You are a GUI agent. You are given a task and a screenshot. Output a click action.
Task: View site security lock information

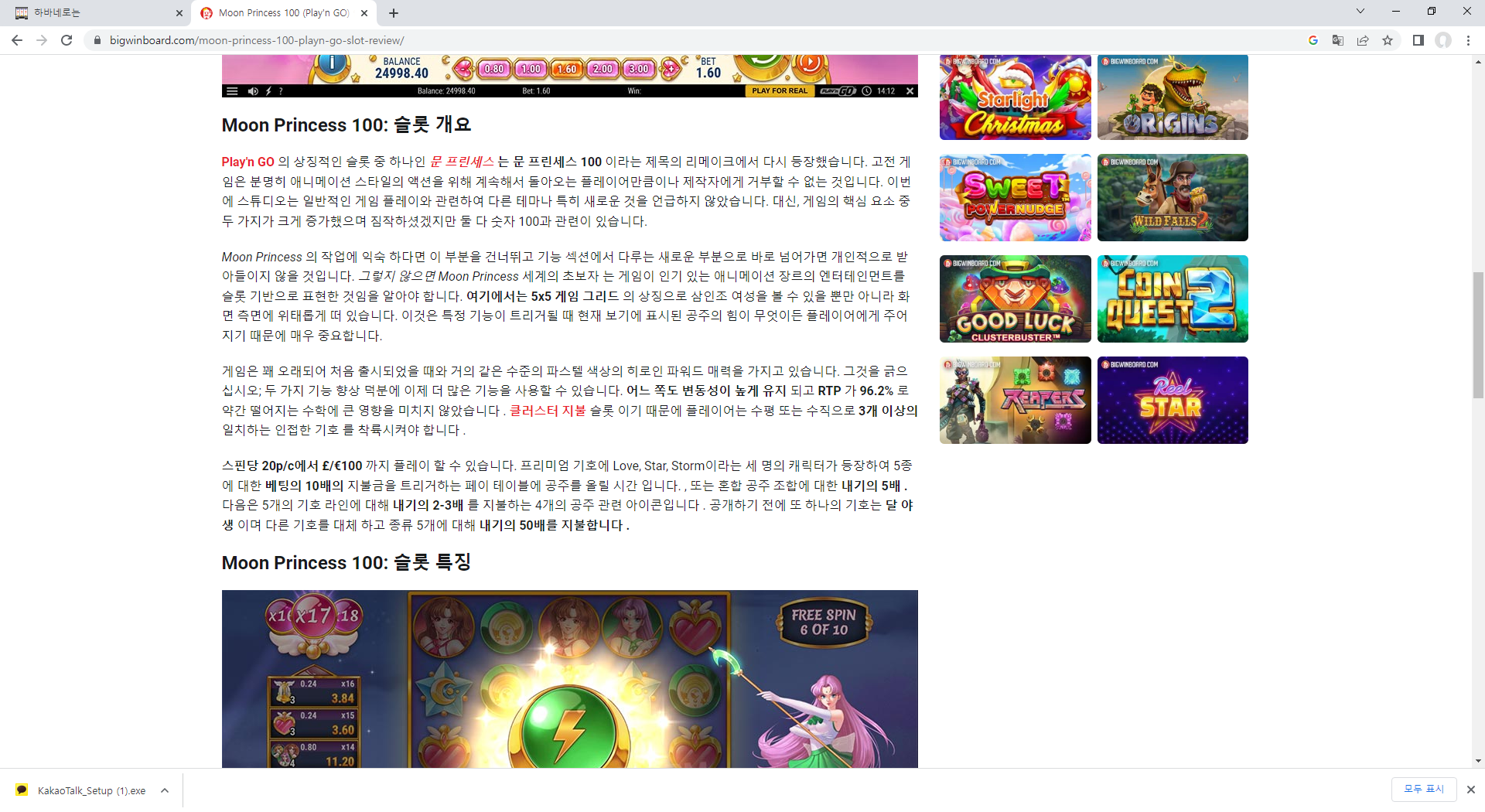(x=97, y=40)
